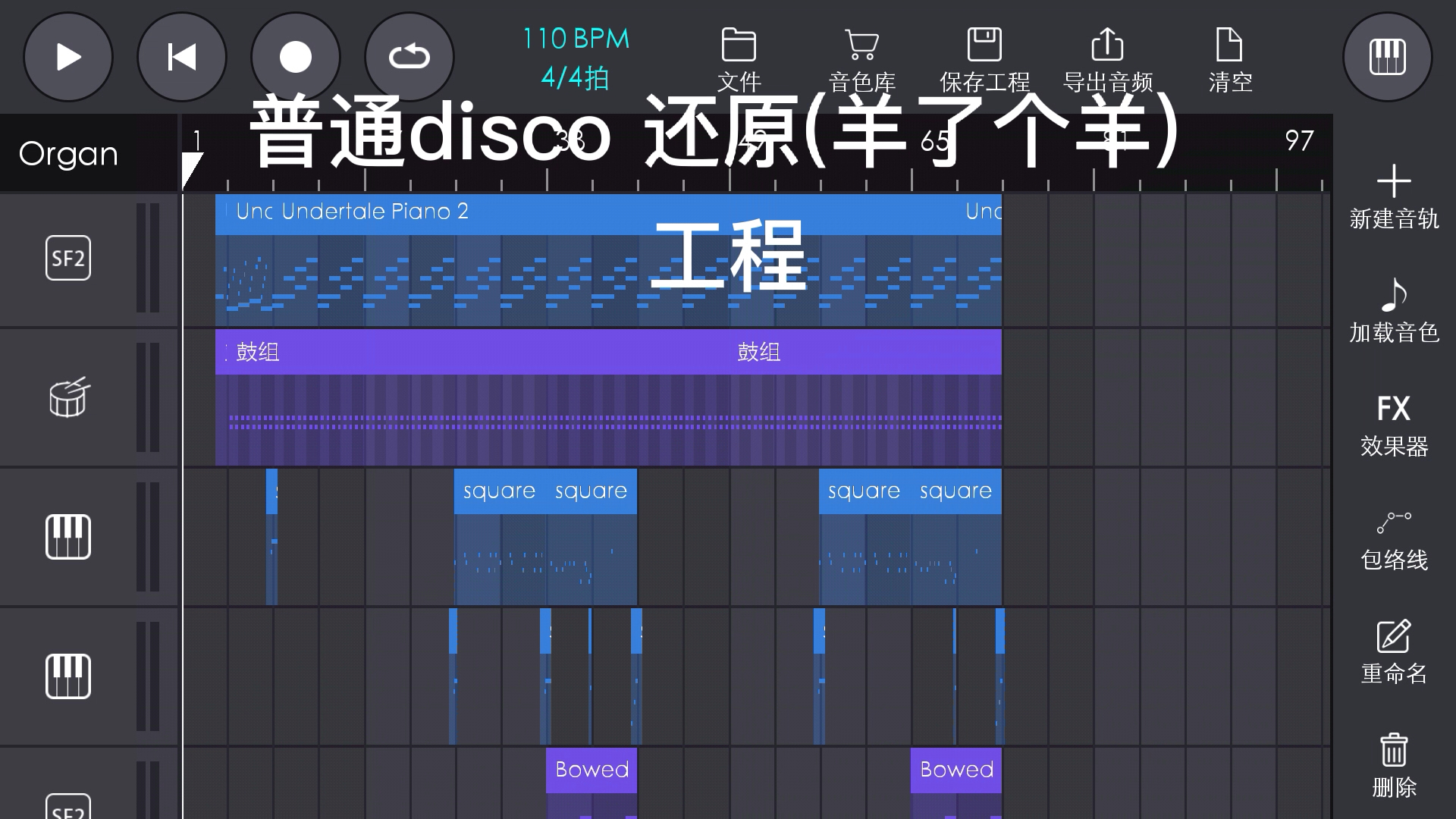Select the keyboard track with square clips
This screenshot has width=1456, height=819.
pyautogui.click(x=68, y=537)
